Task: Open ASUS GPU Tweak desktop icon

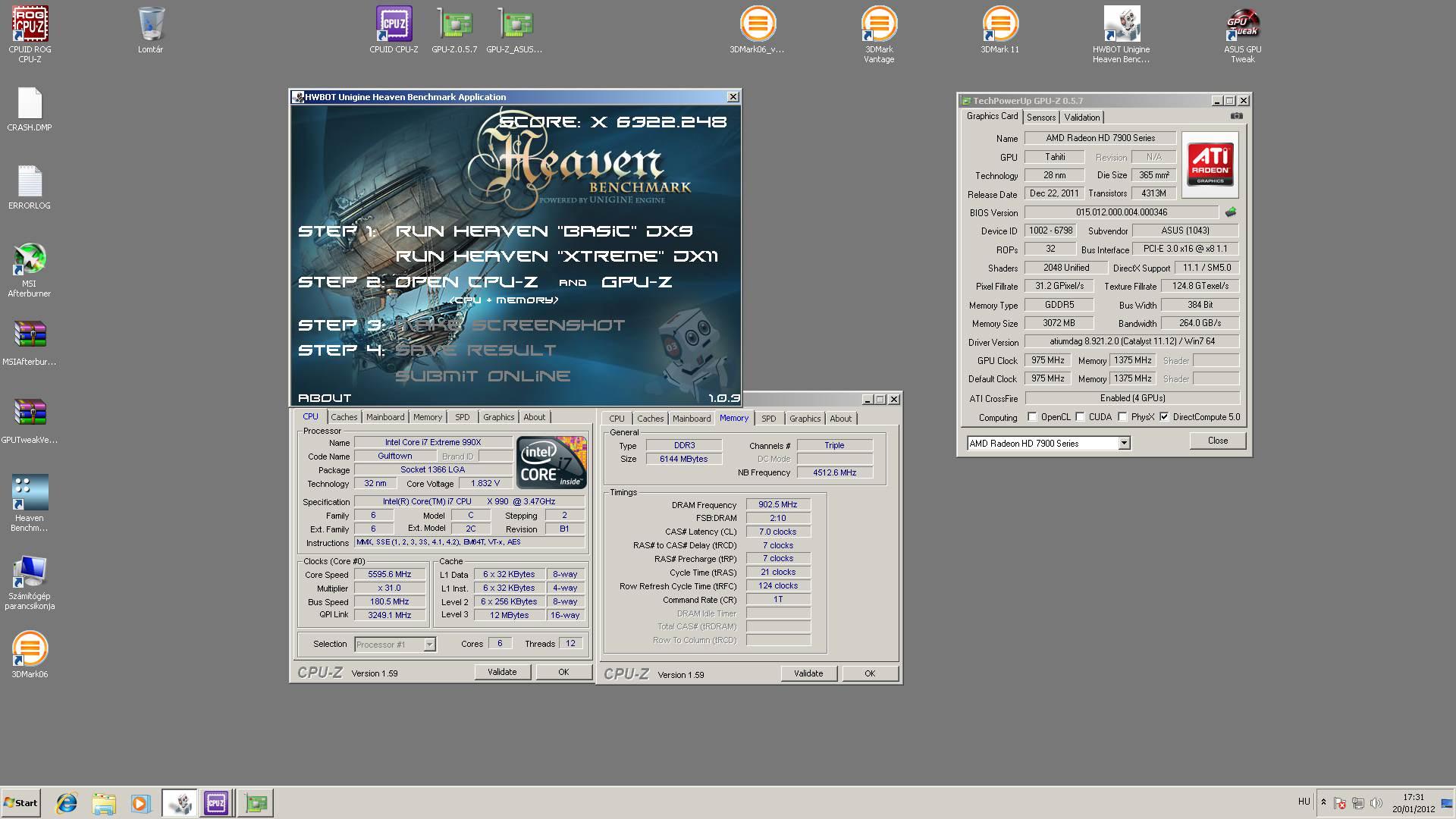Action: click(1242, 34)
